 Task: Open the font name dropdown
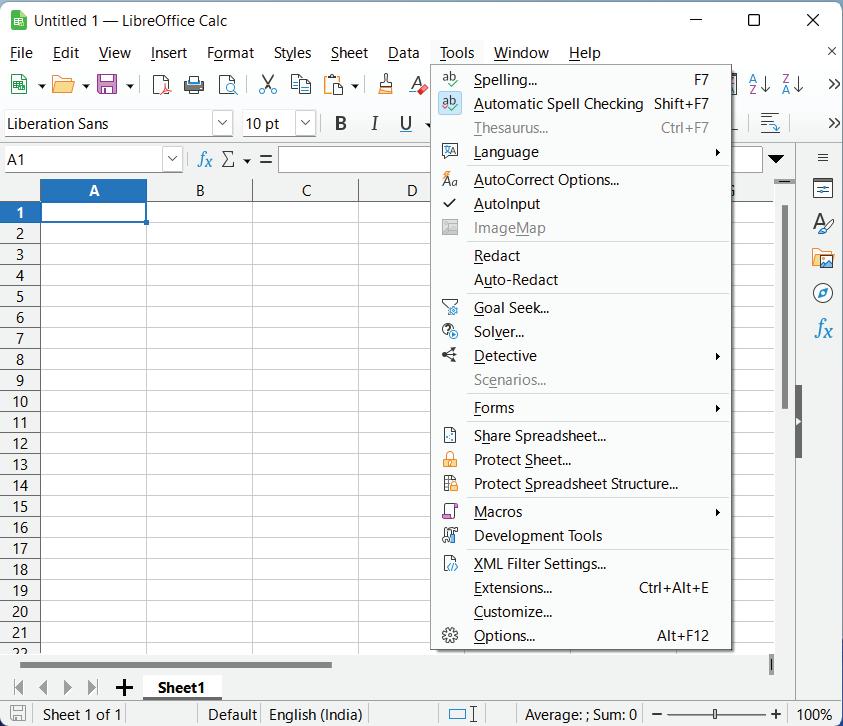click(x=222, y=123)
